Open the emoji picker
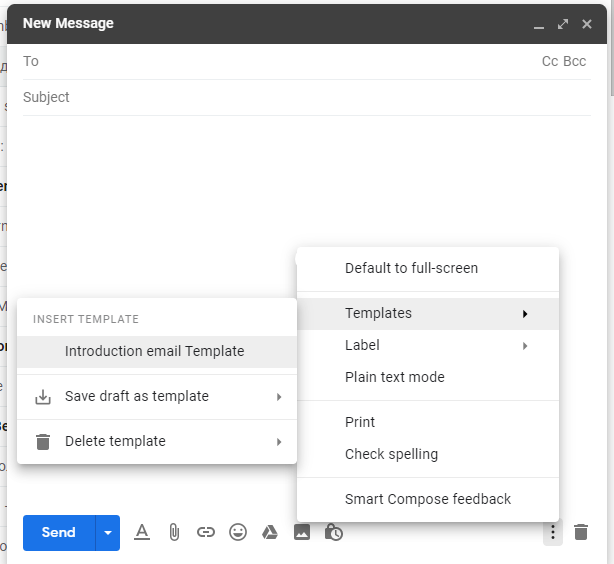614x564 pixels. 238,532
